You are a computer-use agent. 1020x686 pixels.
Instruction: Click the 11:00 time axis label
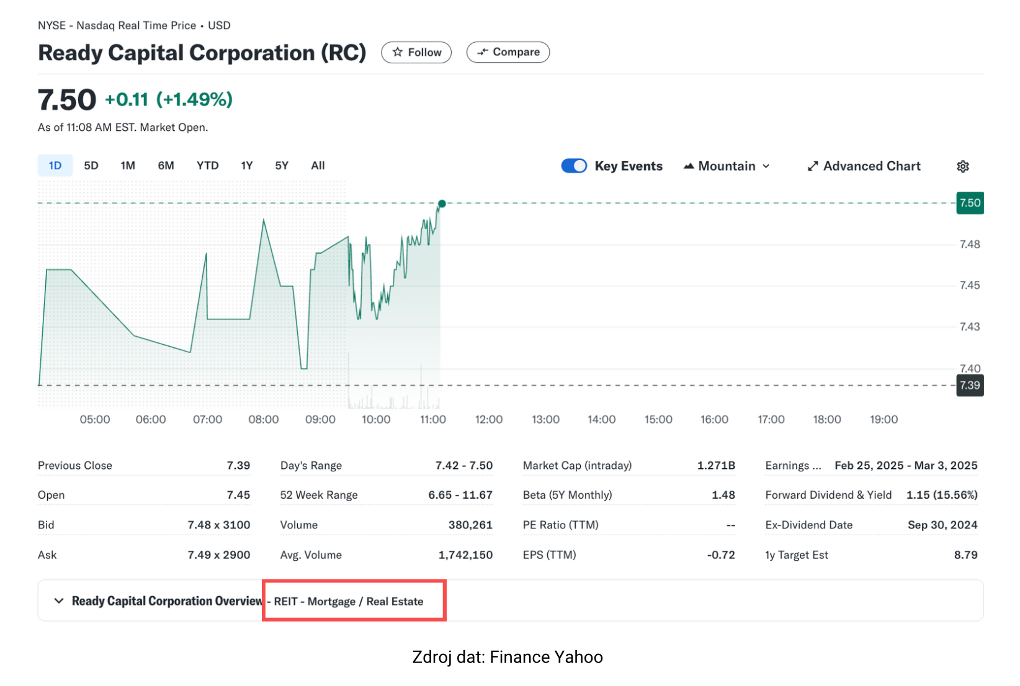point(433,419)
